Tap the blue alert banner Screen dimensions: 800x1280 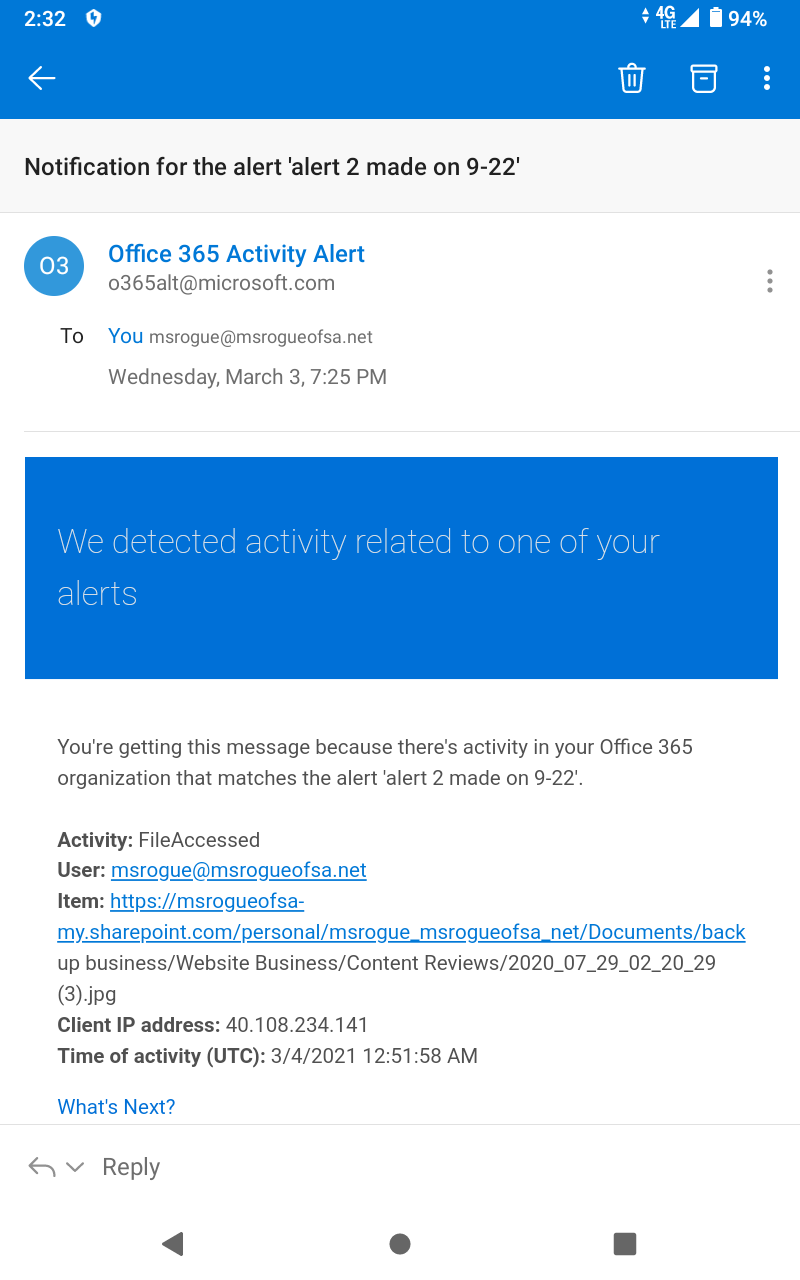click(x=401, y=567)
